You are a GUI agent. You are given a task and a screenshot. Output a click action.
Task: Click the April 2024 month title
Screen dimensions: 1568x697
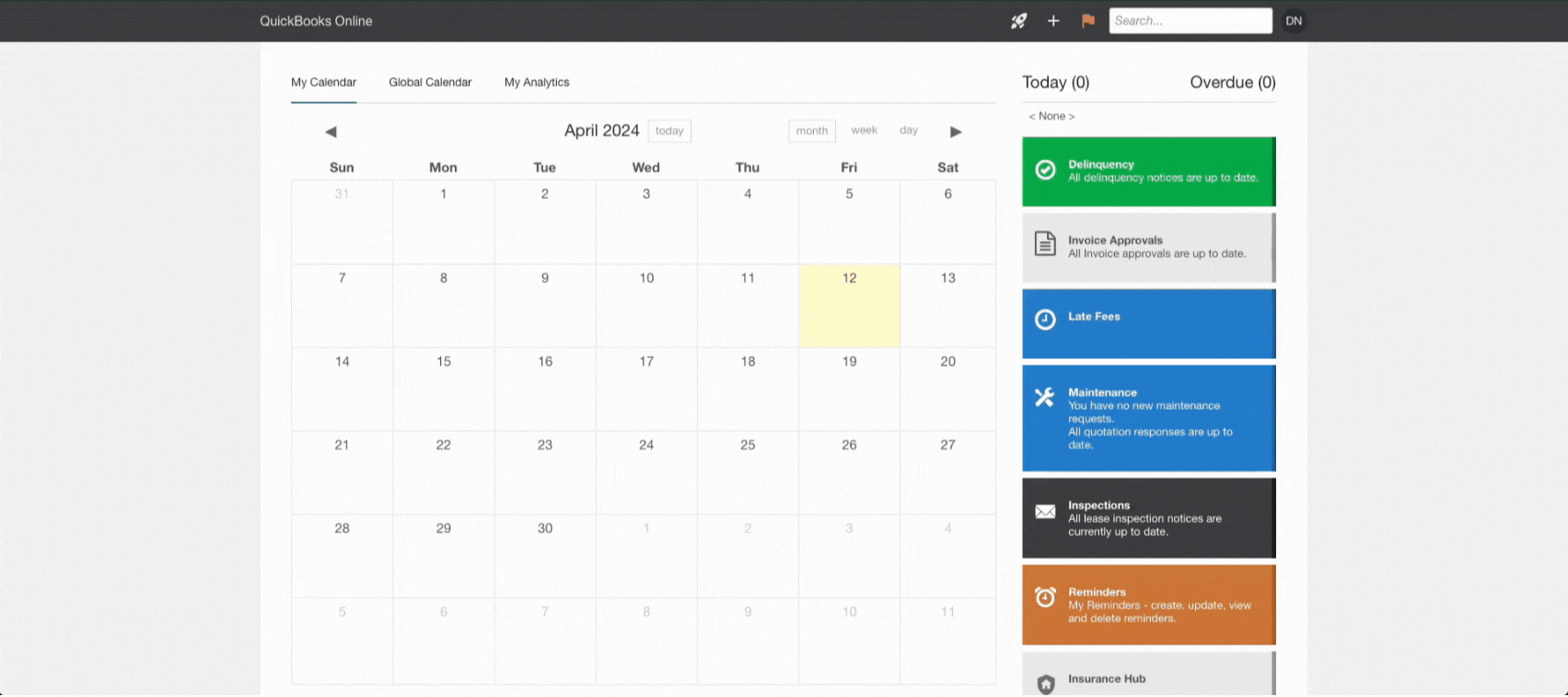(601, 131)
